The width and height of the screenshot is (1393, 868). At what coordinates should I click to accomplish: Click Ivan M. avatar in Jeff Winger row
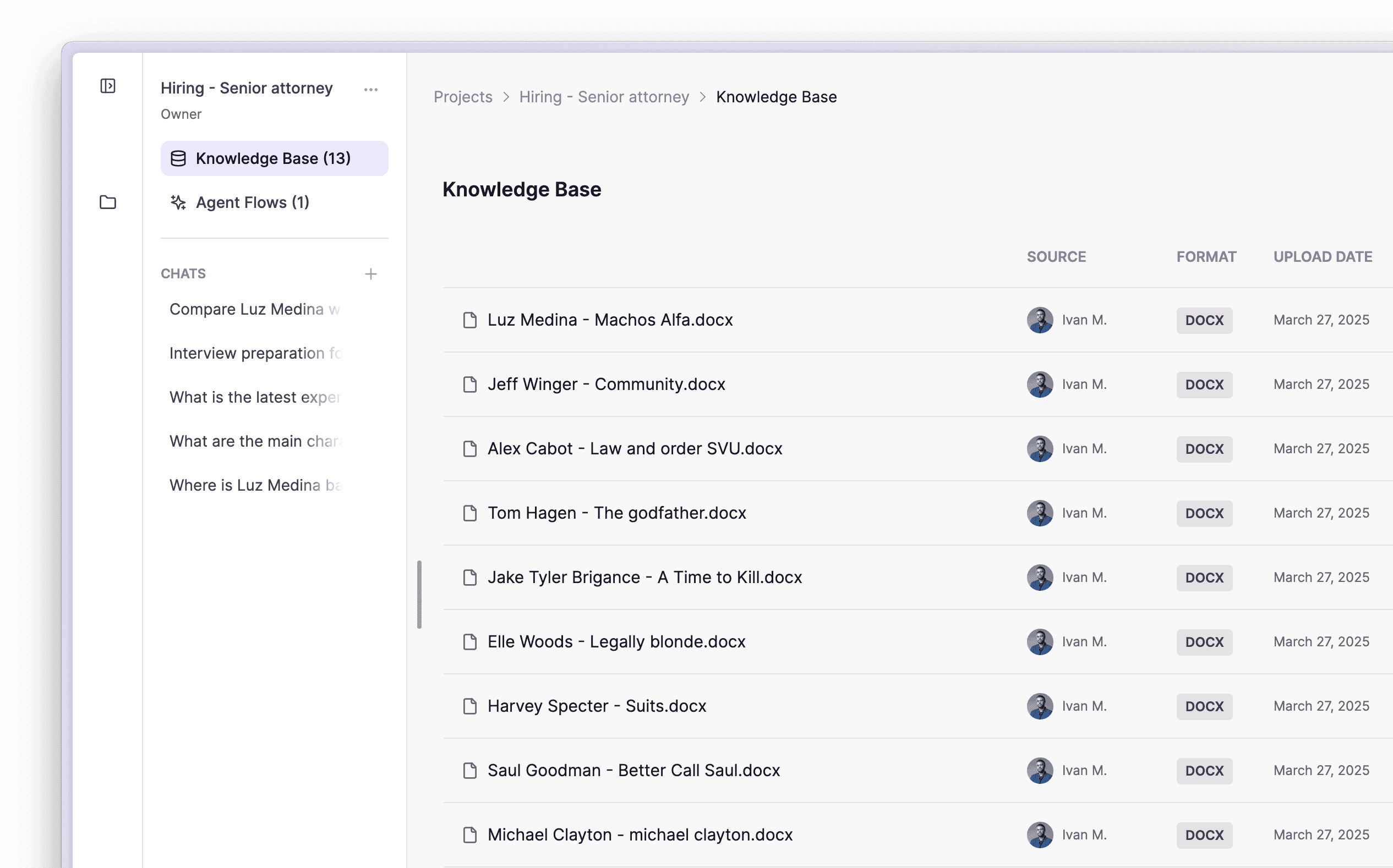[x=1039, y=384]
